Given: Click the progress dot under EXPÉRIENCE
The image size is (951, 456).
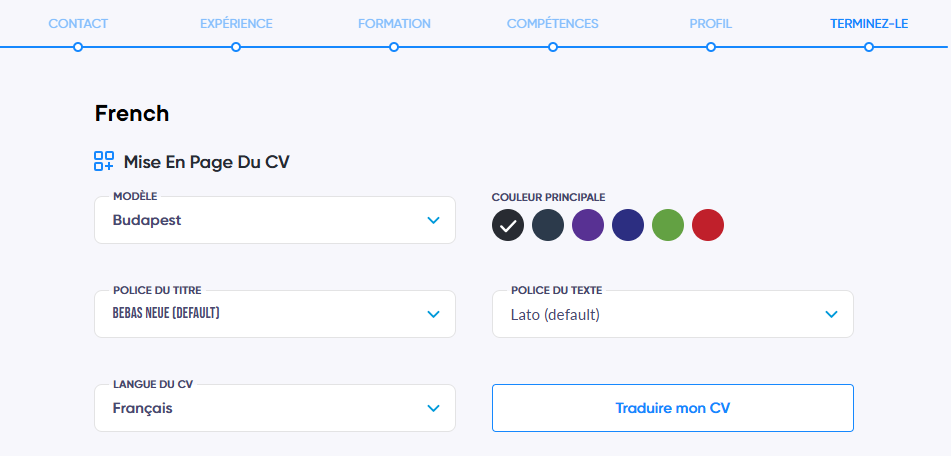Looking at the screenshot, I should click(236, 47).
